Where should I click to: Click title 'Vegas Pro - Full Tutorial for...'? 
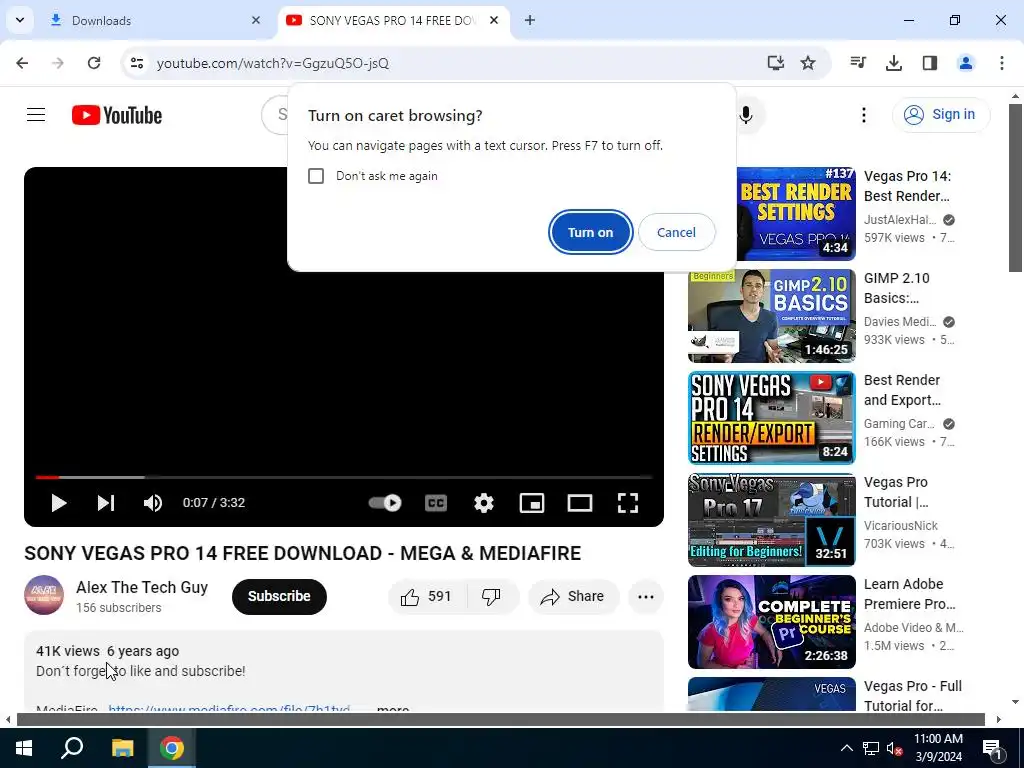[x=913, y=696]
